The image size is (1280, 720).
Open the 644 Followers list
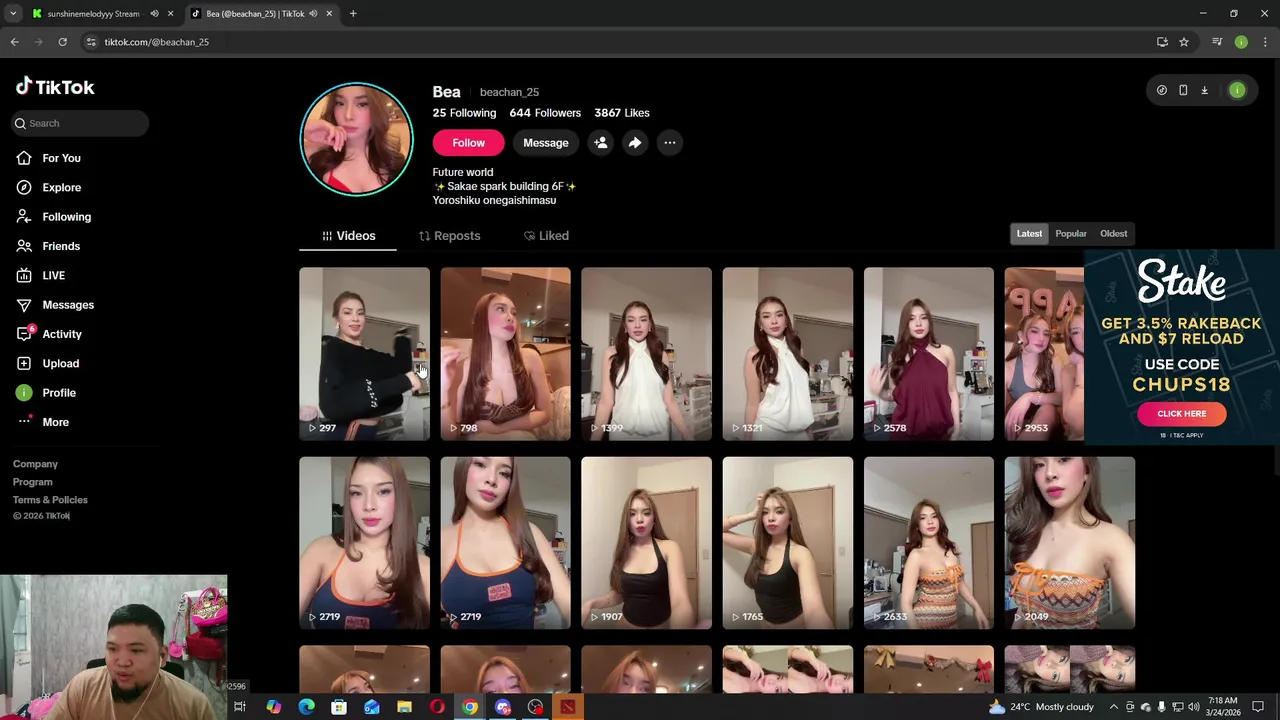point(545,113)
